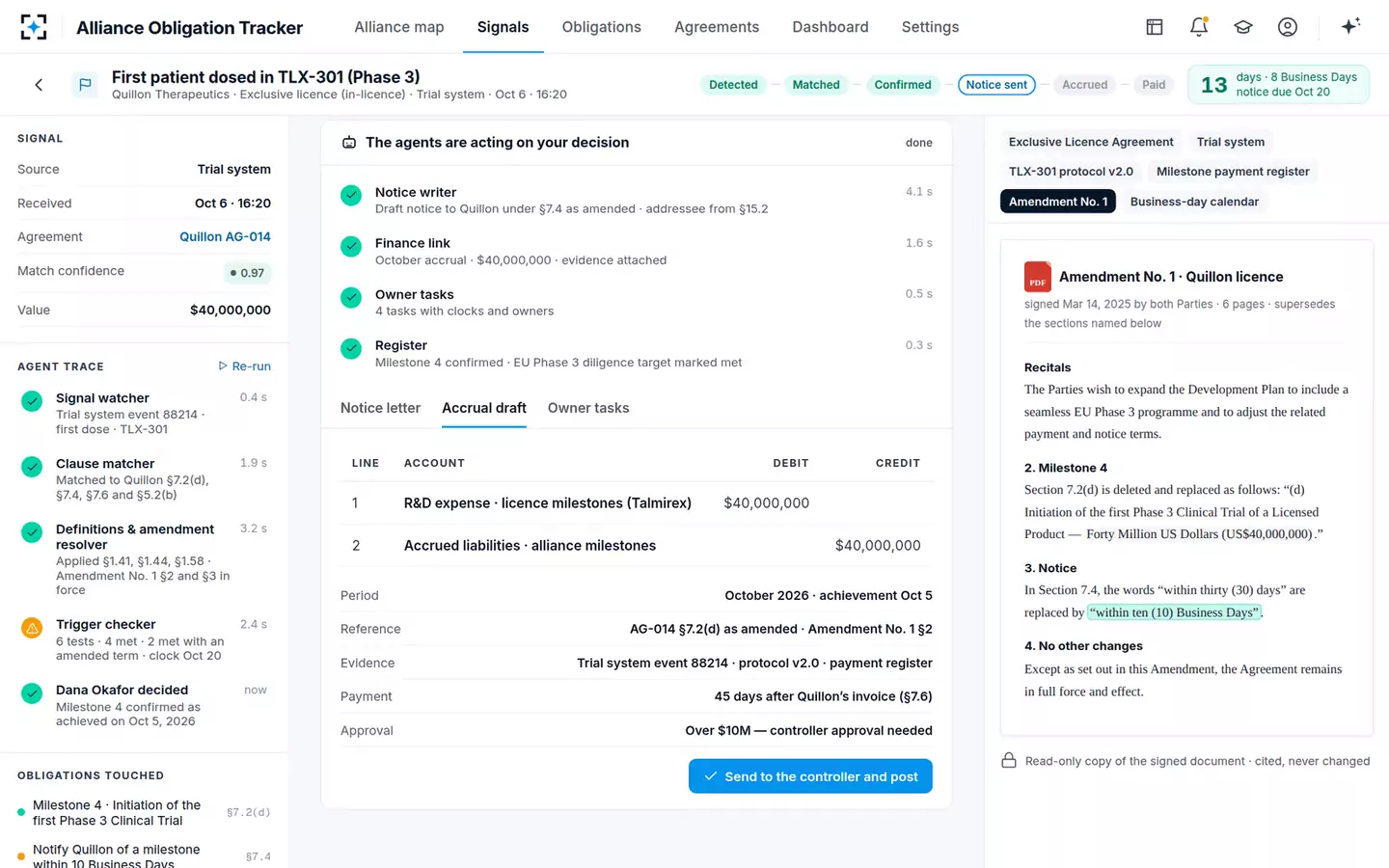Select the Trial system document chip

[1230, 142]
